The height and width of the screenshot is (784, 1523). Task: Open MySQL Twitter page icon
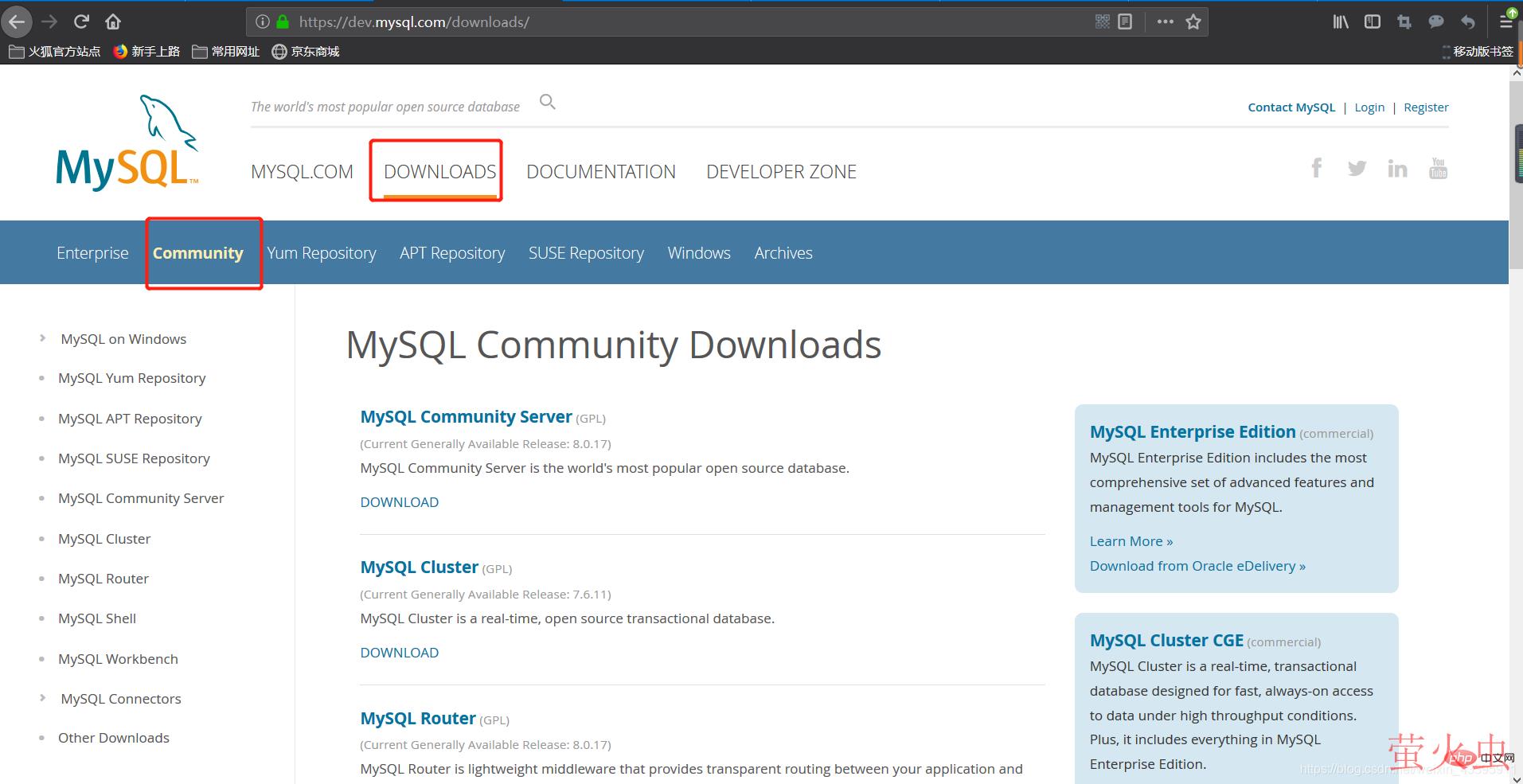[x=1357, y=168]
